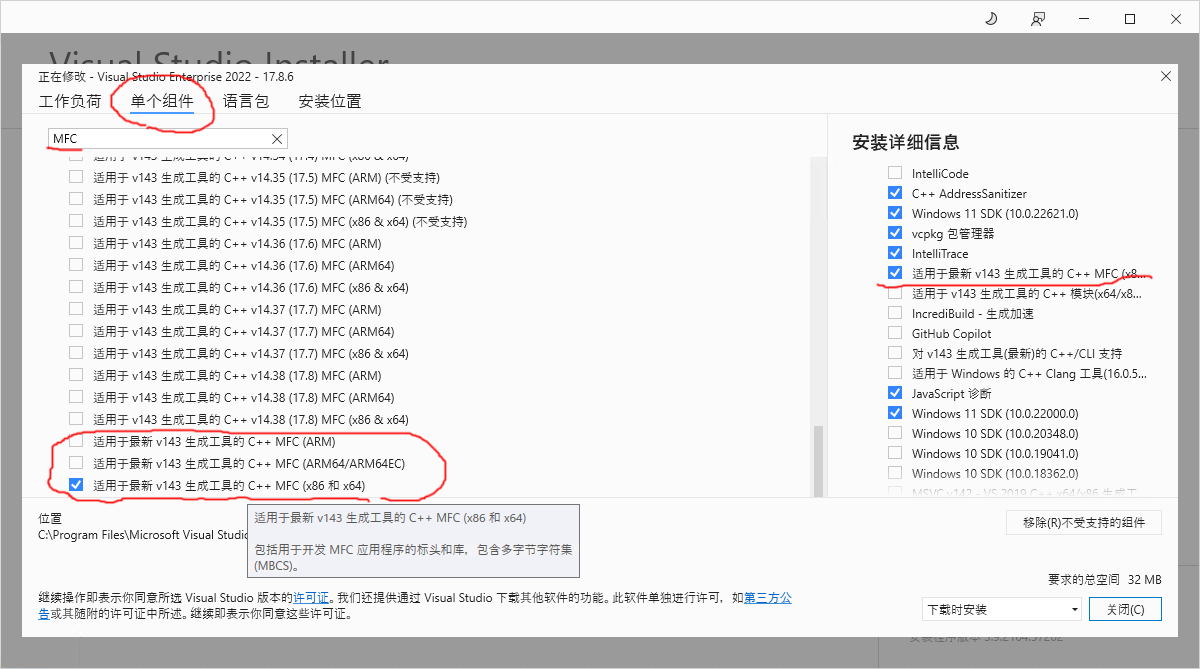1200x669 pixels.
Task: Check v143 C++ 模块 (x64/x8...) option
Action: 895,294
